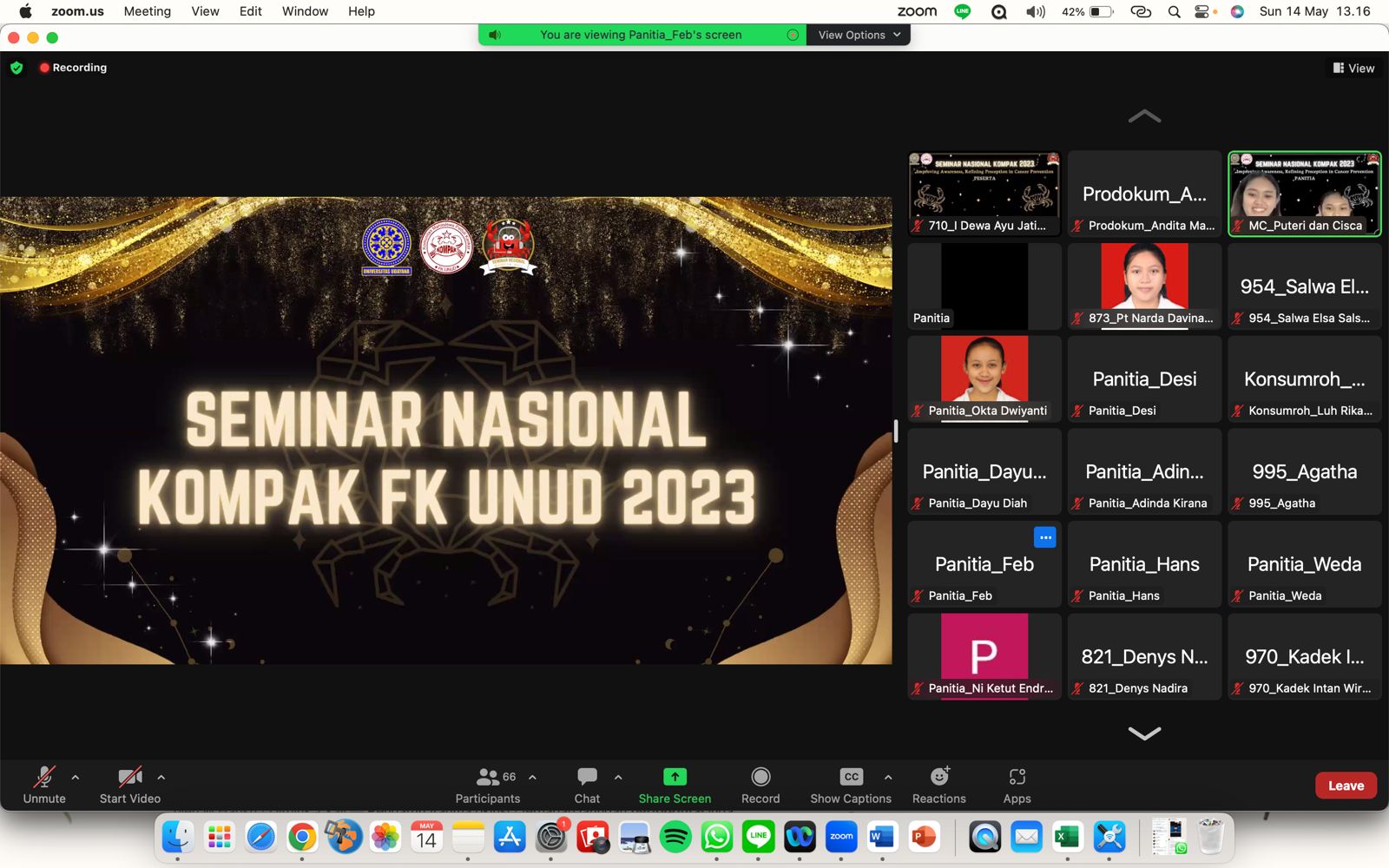This screenshot has width=1389, height=868.
Task: Leave the meeting
Action: click(1346, 786)
